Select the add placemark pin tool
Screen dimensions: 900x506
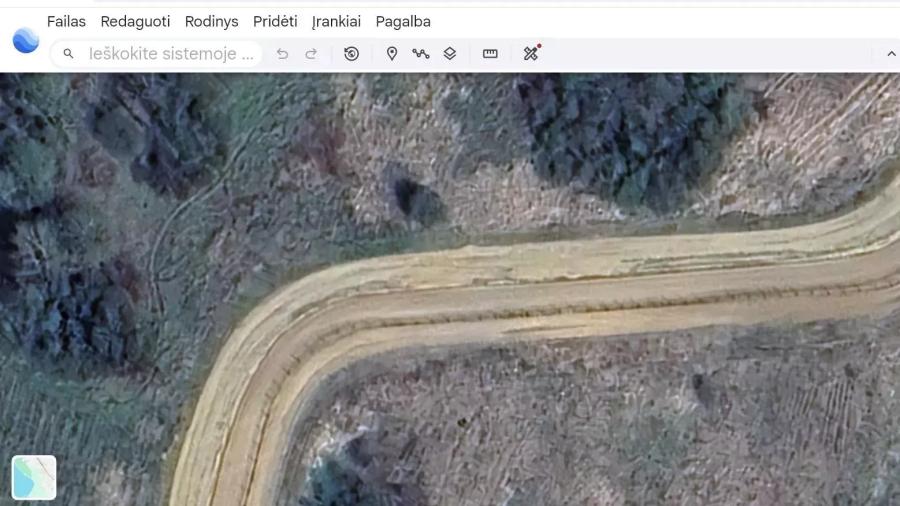[x=392, y=54]
